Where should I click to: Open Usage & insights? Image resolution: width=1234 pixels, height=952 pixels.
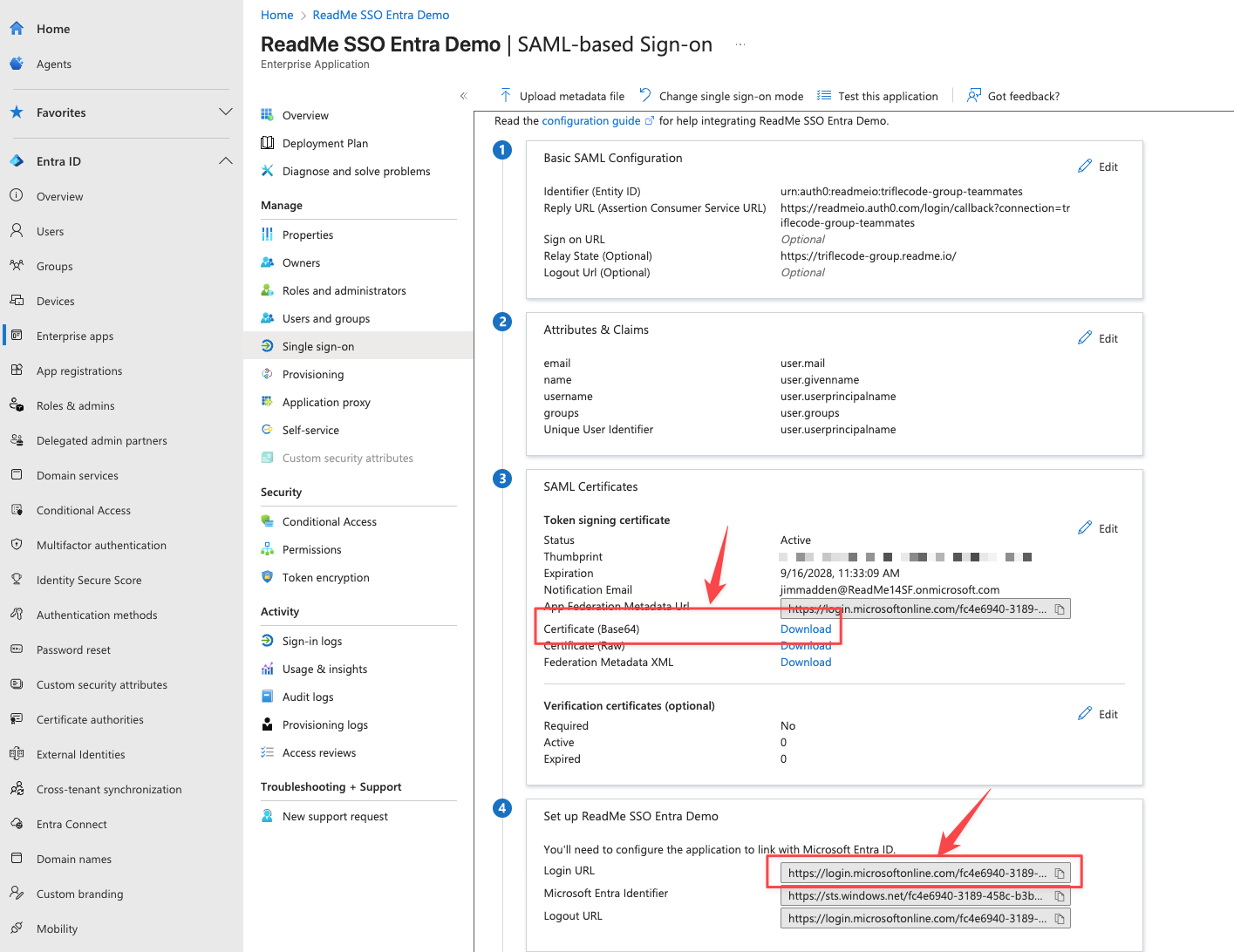[x=324, y=669]
